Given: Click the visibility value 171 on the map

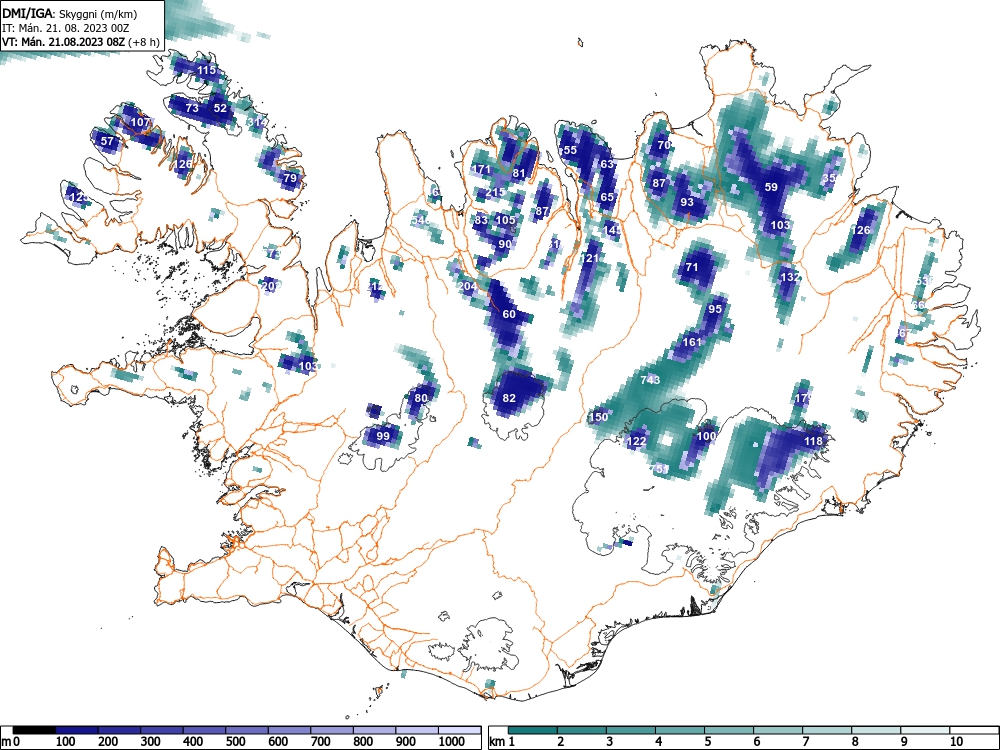Looking at the screenshot, I should point(482,170).
